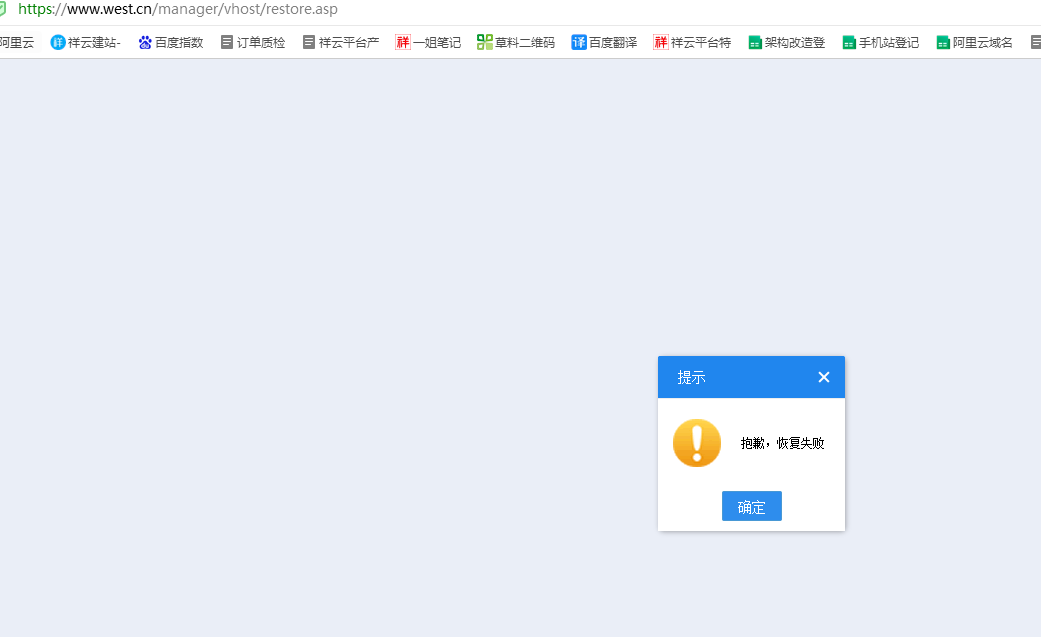
Task: Click the 草料二维码 QR code favicon
Action: (x=484, y=42)
